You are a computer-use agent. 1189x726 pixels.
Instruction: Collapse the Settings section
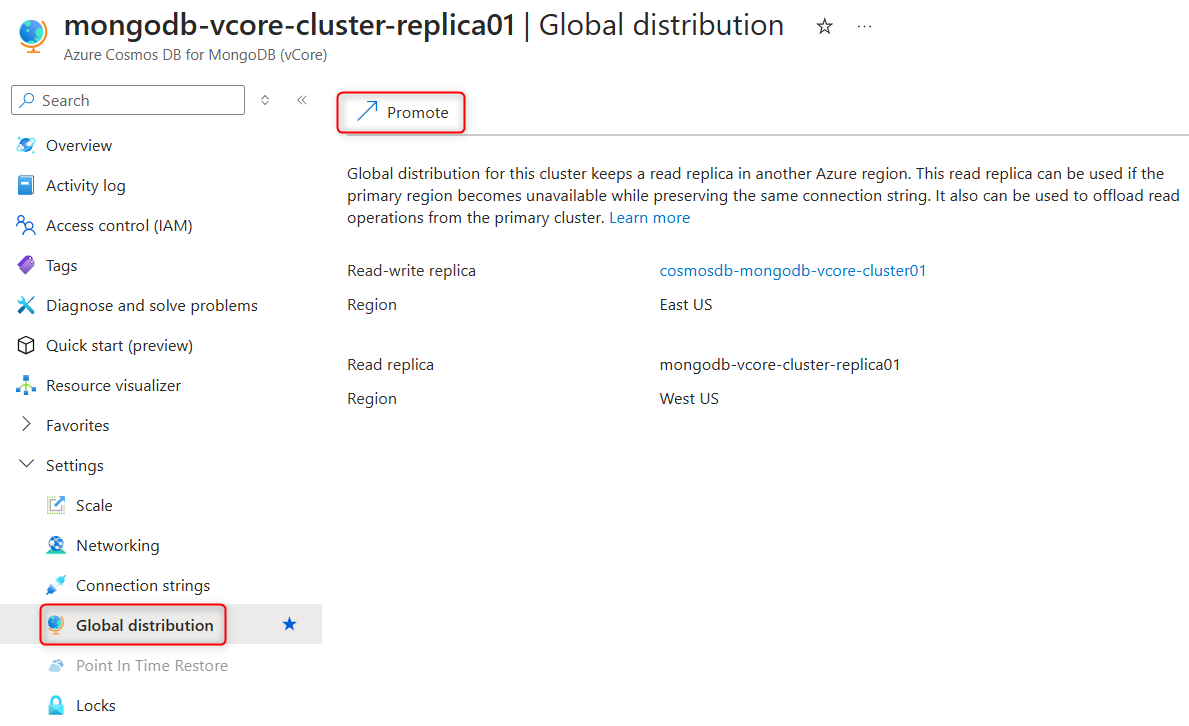point(25,465)
